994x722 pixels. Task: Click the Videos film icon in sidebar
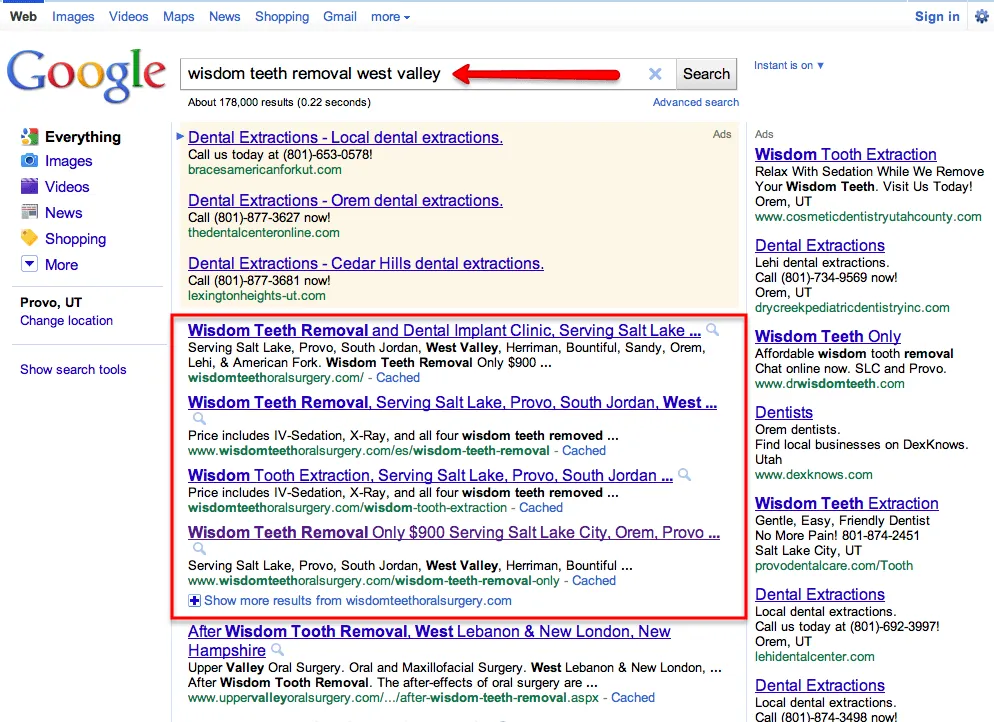(29, 186)
